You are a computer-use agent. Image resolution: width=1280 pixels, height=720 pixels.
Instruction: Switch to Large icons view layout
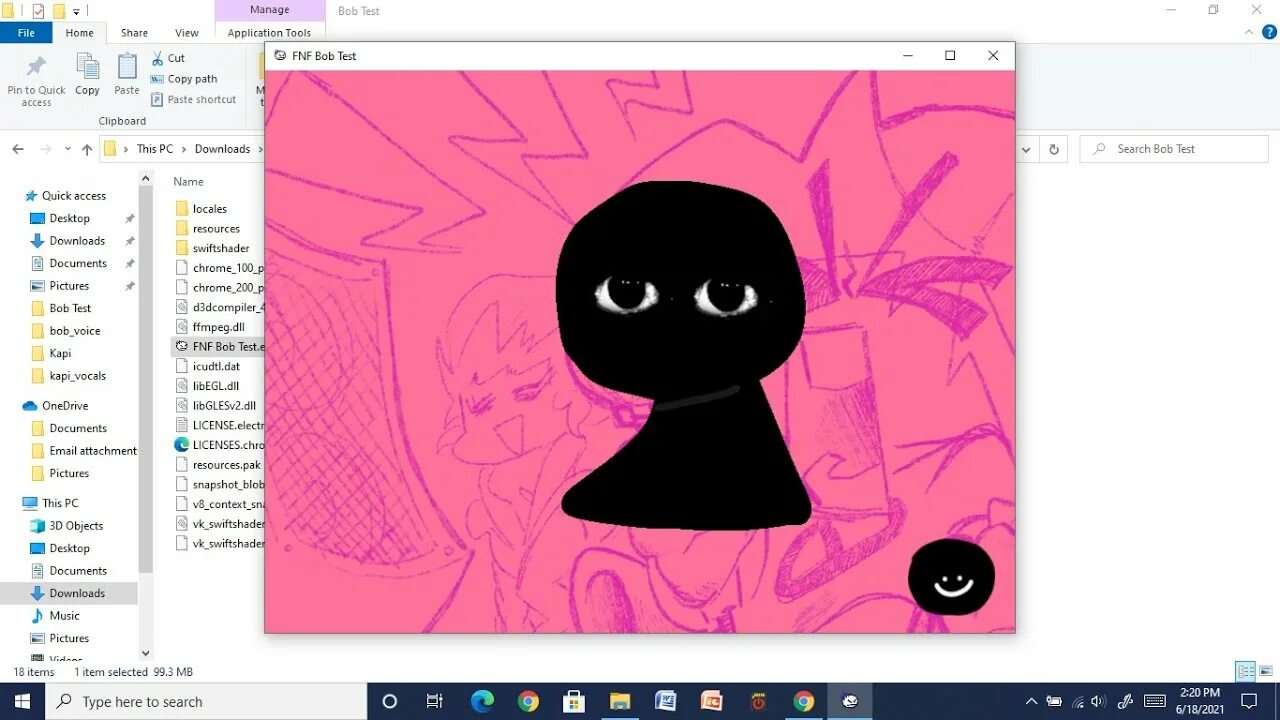click(x=1265, y=672)
